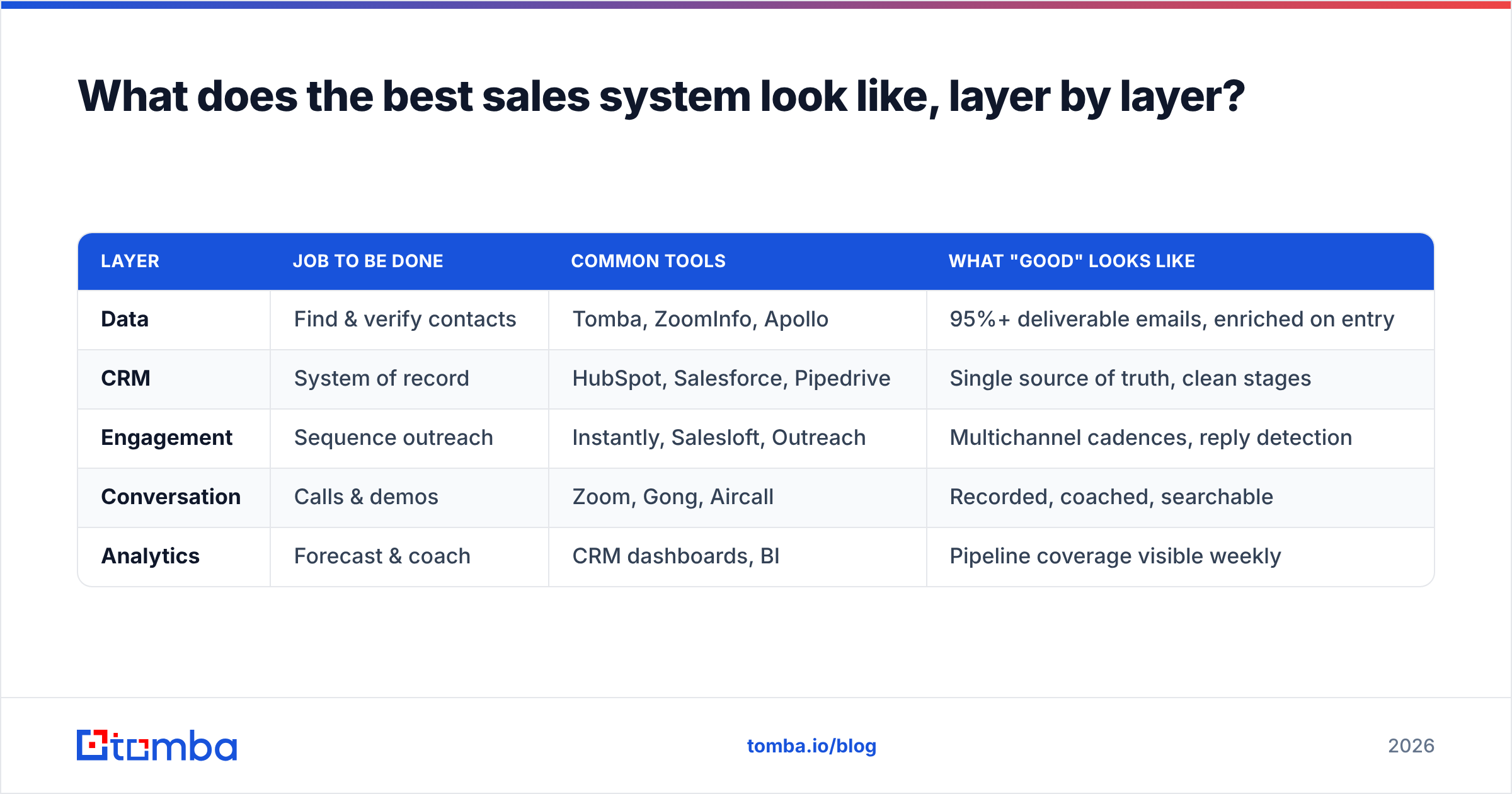1512x794 pixels.
Task: Click the 'Multichannel cadences, reply detection' cell
Action: click(1180, 438)
